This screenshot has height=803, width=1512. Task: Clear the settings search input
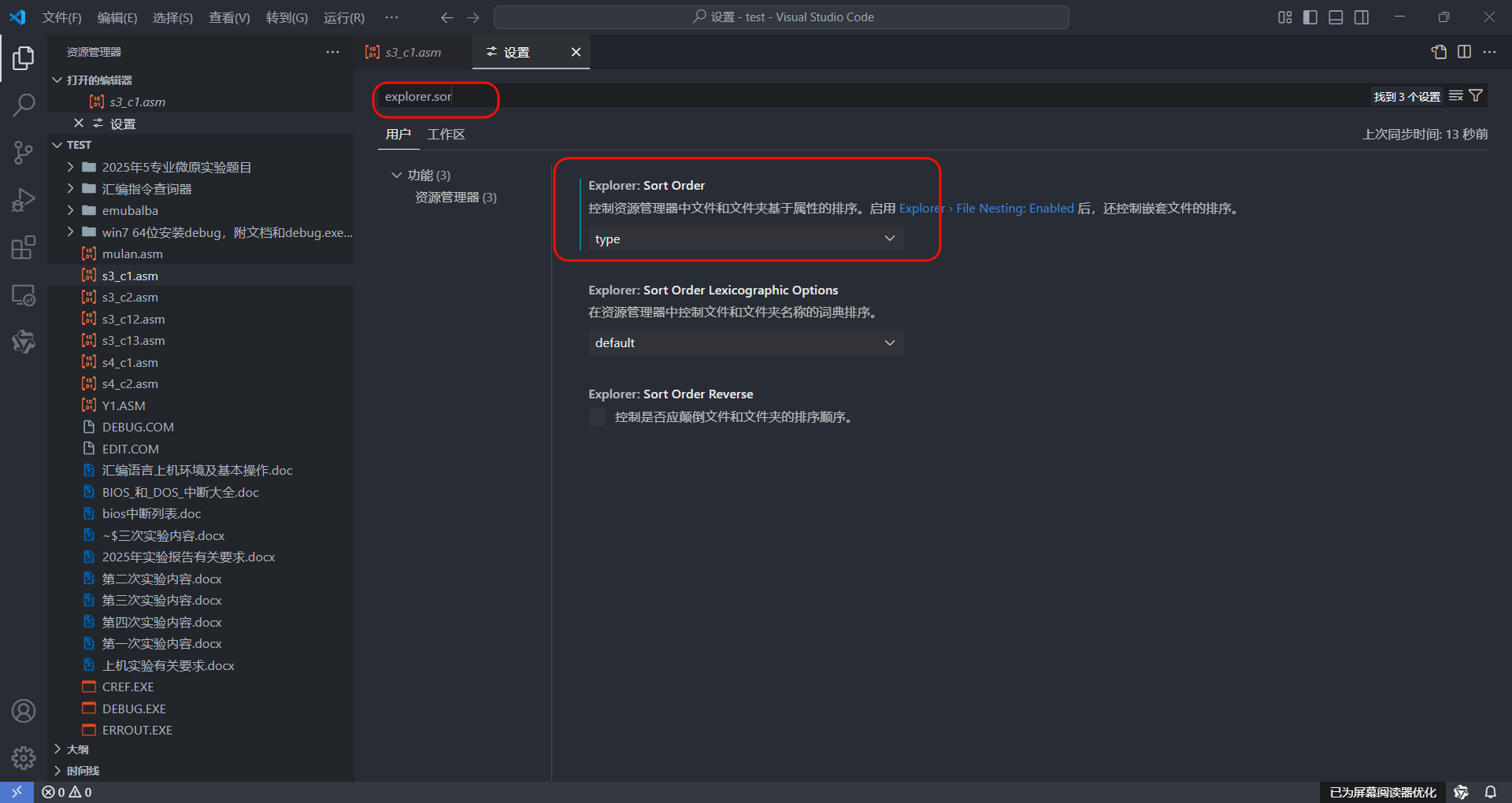coord(1456,96)
